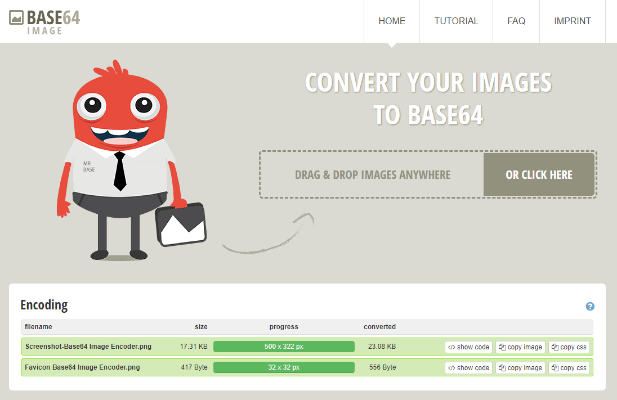Viewport: 617px width, 400px height.
Task: Show code for Favicon Base64 Image Encoder.png
Action: tap(469, 368)
